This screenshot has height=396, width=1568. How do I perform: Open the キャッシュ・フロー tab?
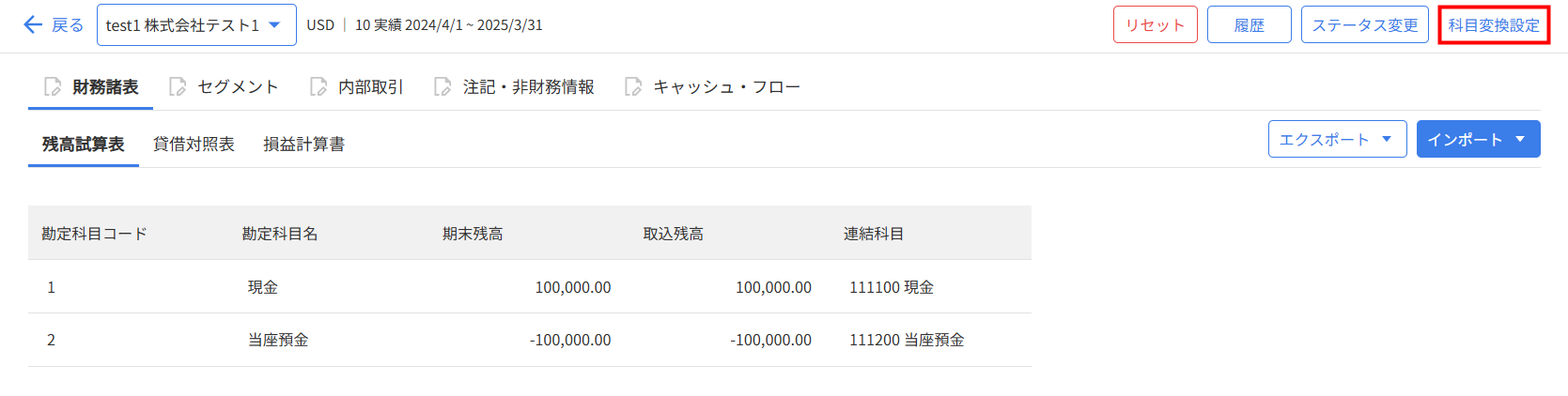(726, 87)
